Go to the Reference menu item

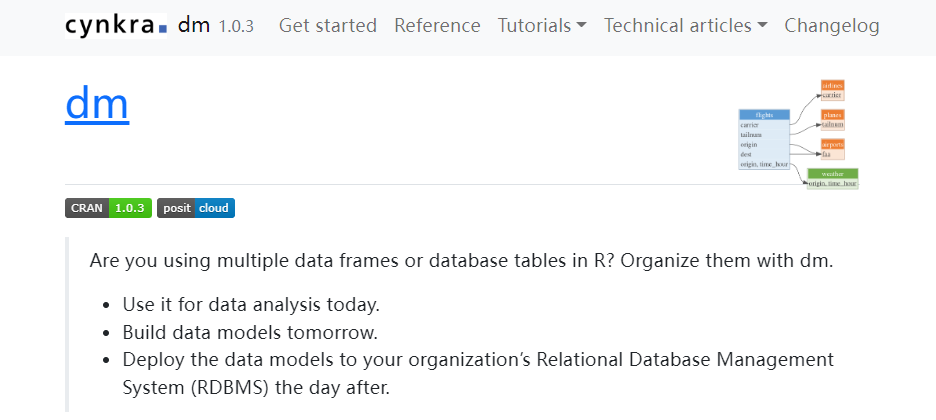pyautogui.click(x=437, y=26)
